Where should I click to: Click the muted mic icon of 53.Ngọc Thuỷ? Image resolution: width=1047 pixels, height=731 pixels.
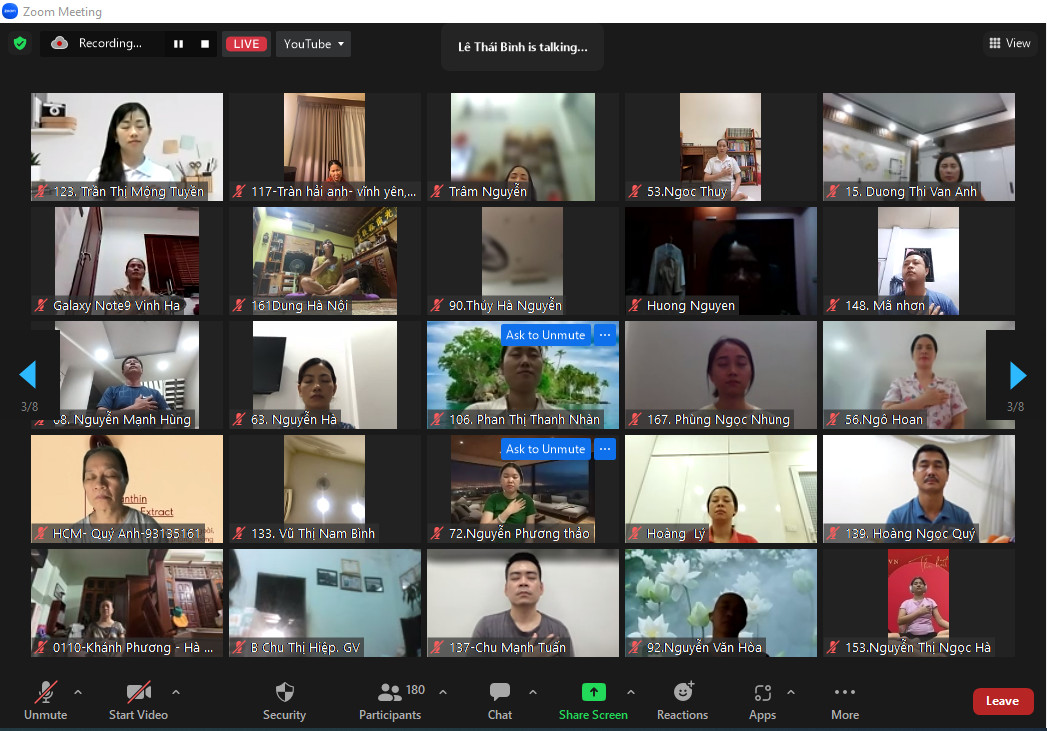coord(635,192)
